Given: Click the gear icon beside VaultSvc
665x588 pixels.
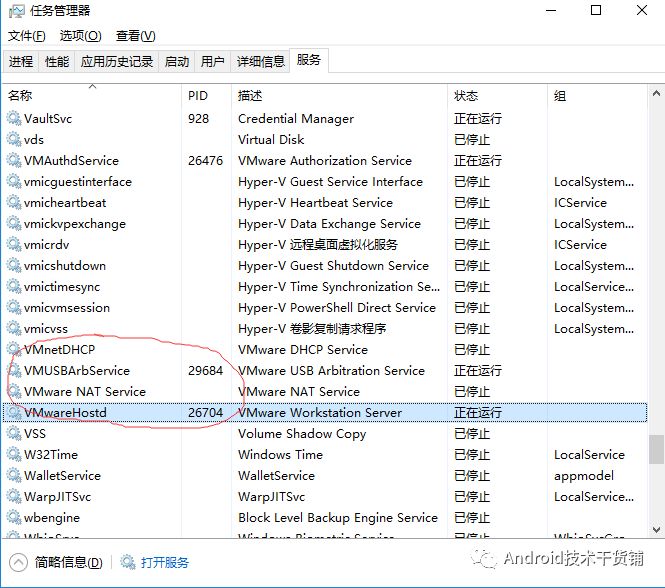Looking at the screenshot, I should point(14,118).
